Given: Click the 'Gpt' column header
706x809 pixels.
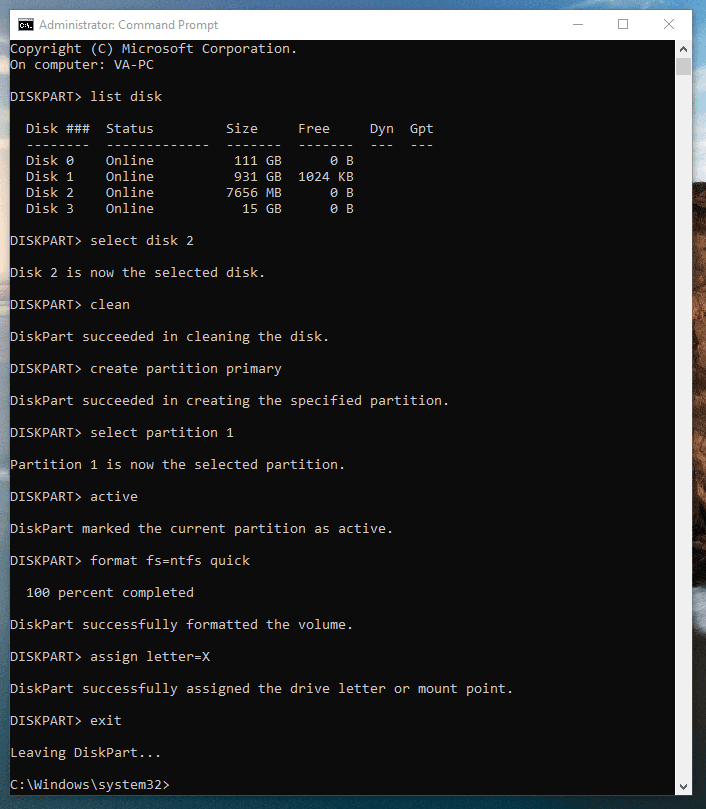Looking at the screenshot, I should coord(422,129).
